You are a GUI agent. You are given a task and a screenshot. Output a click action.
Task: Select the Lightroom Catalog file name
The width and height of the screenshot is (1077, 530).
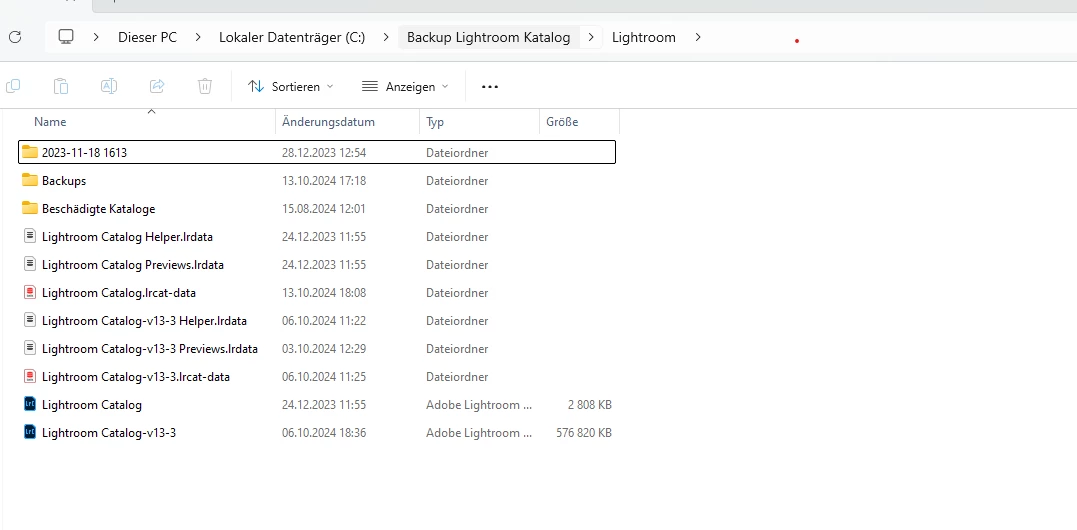point(92,405)
